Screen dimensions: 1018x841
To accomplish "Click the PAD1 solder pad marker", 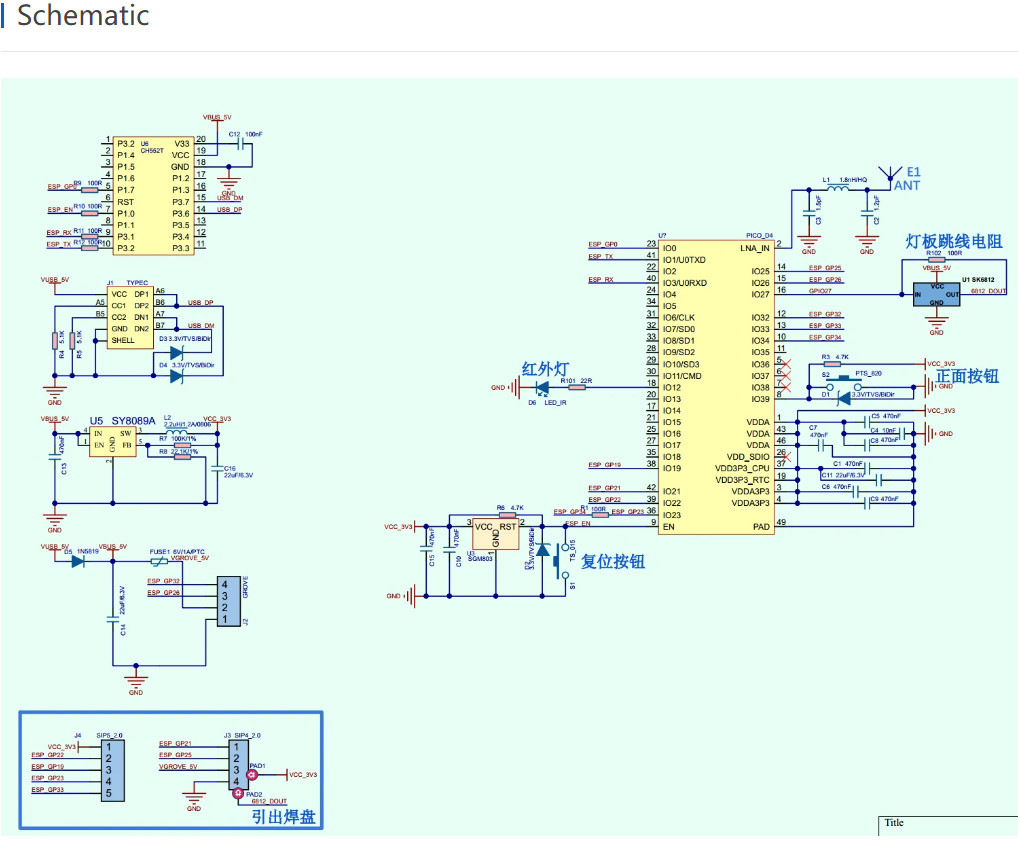I will [x=252, y=774].
